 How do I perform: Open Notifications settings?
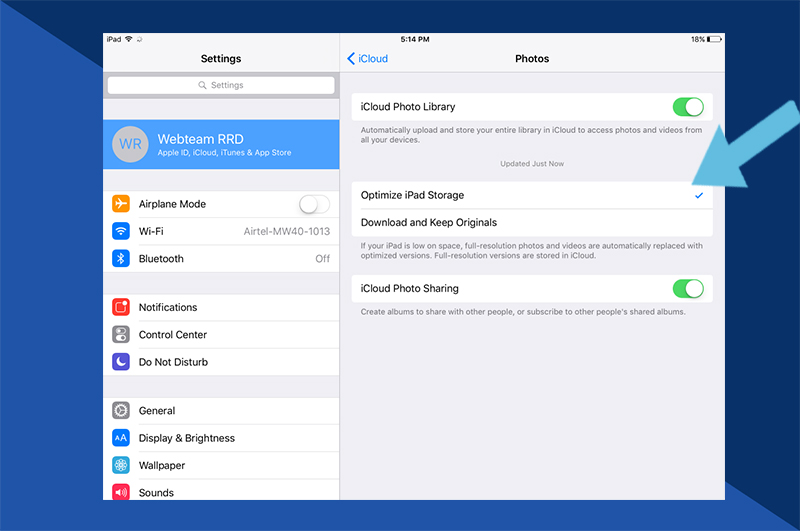[x=221, y=307]
